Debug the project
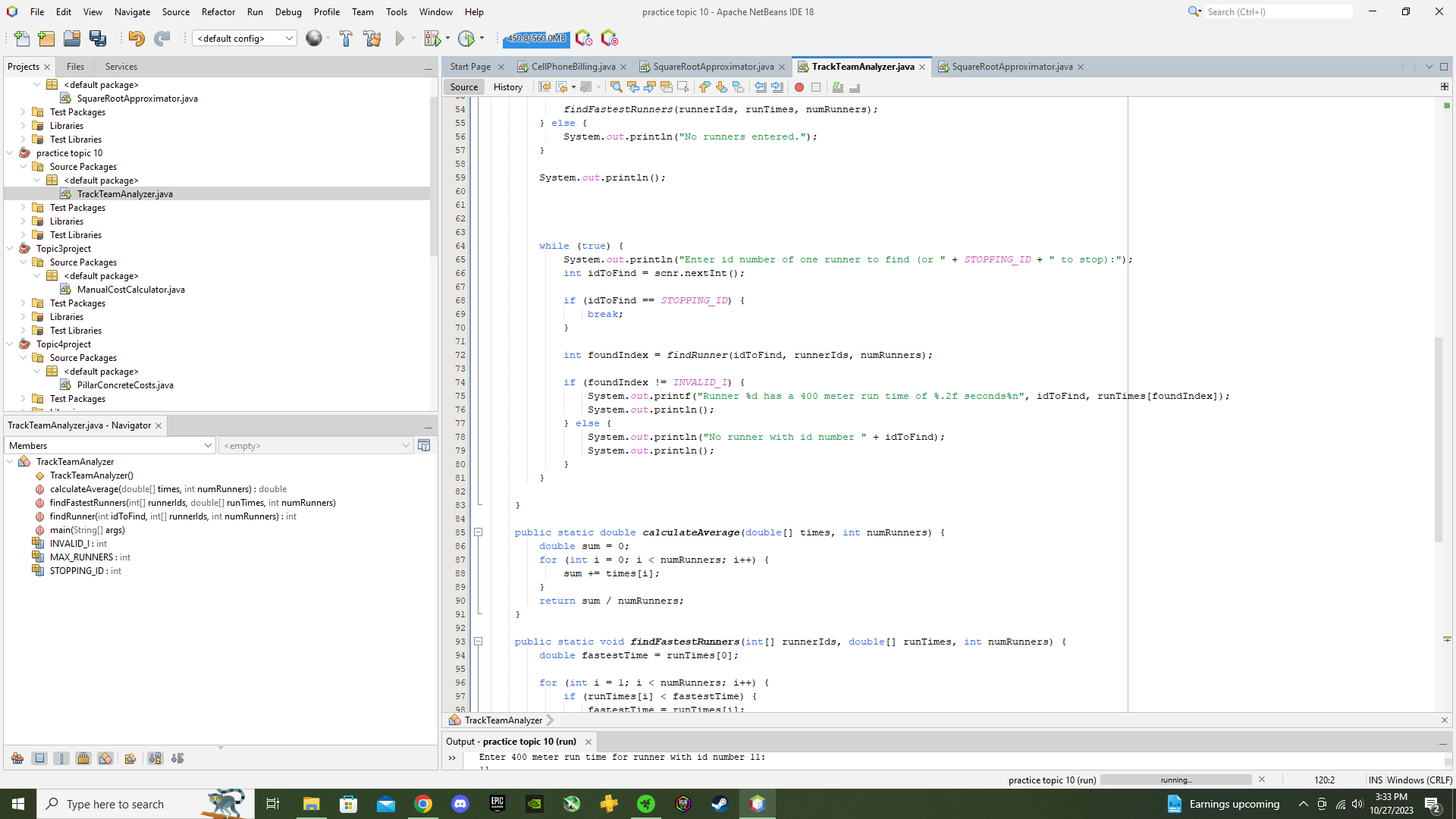The width and height of the screenshot is (1456, 819). coord(432,39)
